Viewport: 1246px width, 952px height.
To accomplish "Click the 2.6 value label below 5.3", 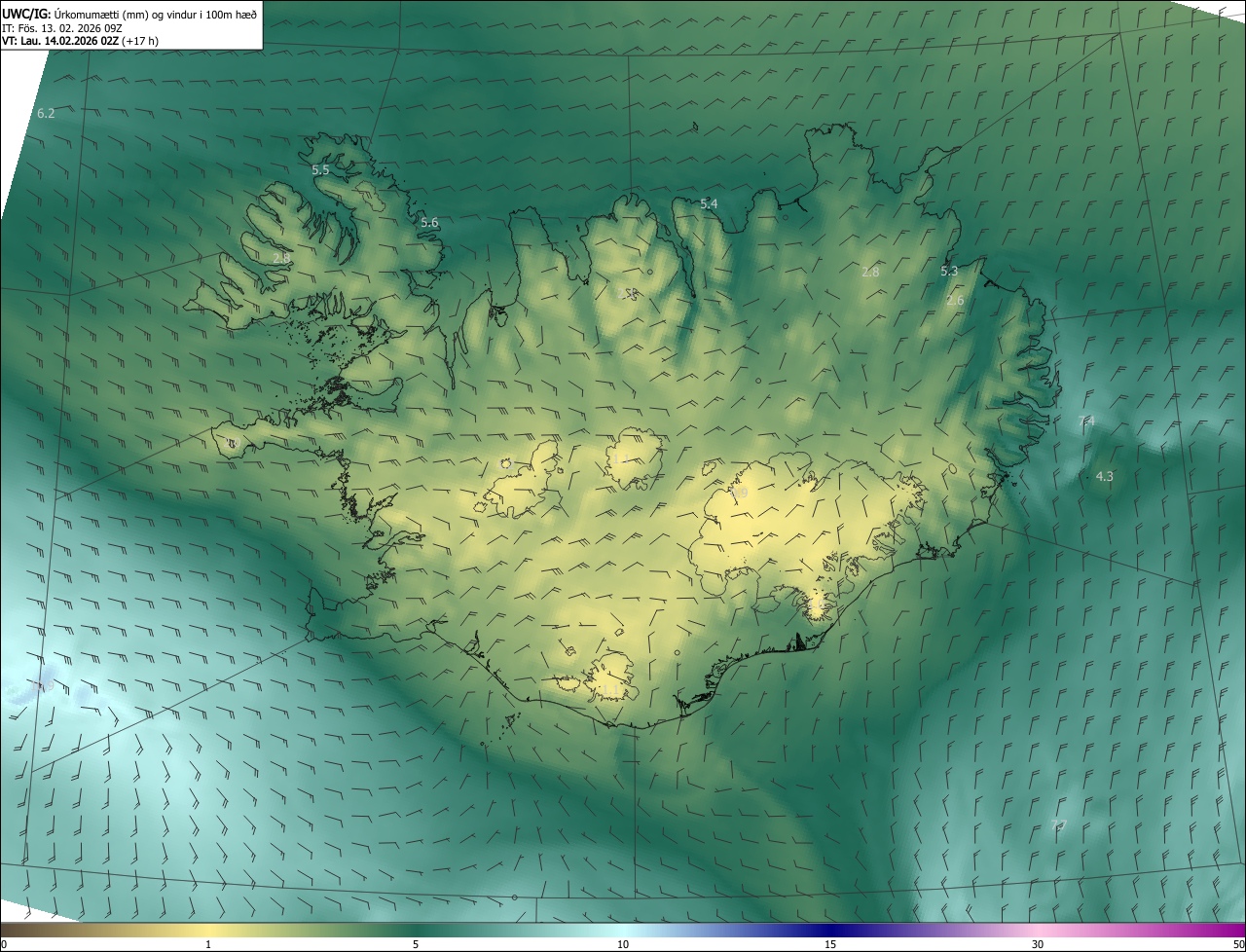I will coord(955,301).
